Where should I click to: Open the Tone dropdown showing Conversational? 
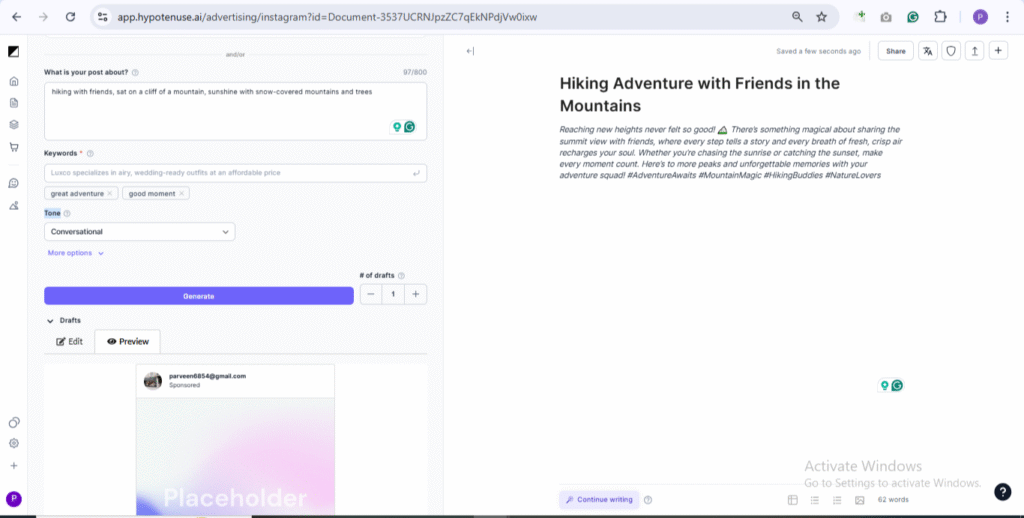point(140,232)
